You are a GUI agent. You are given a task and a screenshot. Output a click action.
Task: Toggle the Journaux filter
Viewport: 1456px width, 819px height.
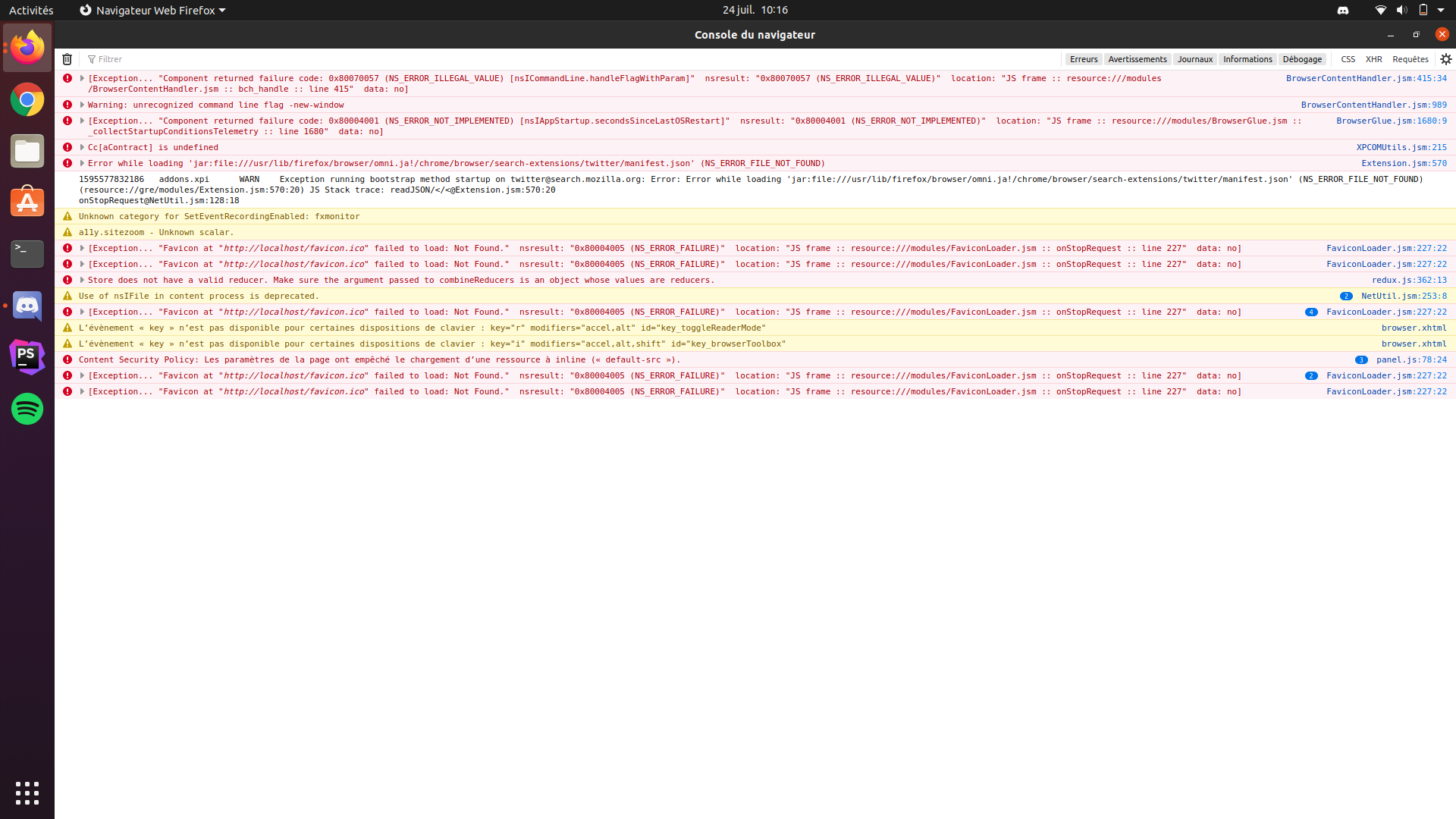[x=1194, y=59]
